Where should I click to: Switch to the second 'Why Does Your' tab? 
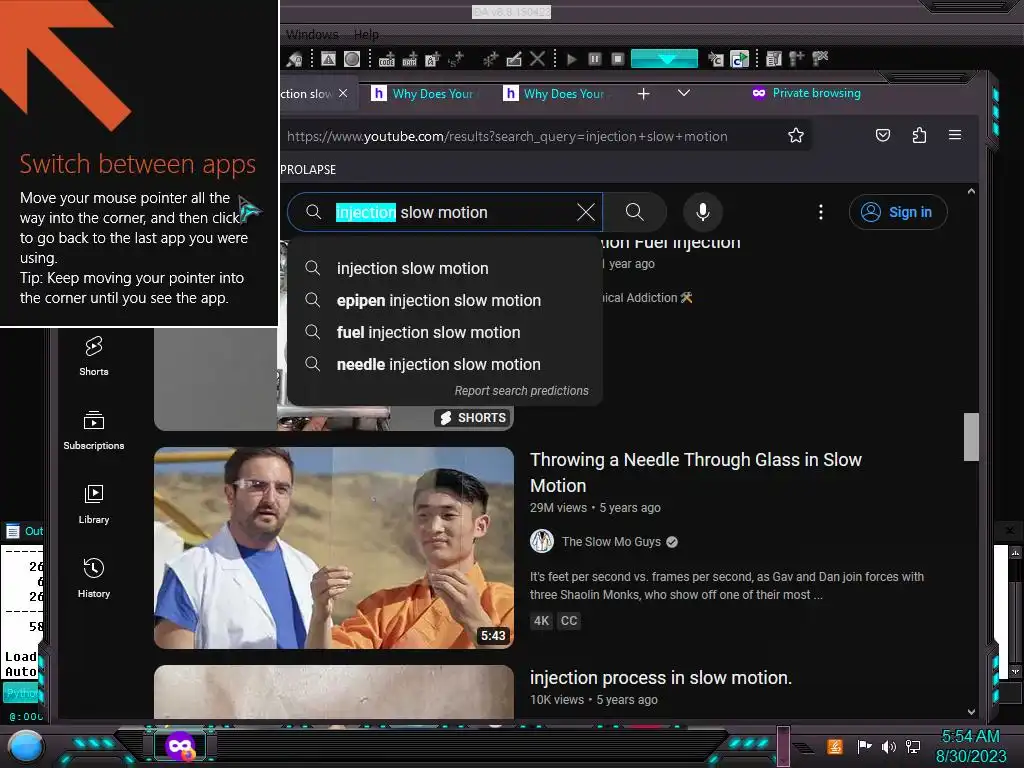[556, 93]
